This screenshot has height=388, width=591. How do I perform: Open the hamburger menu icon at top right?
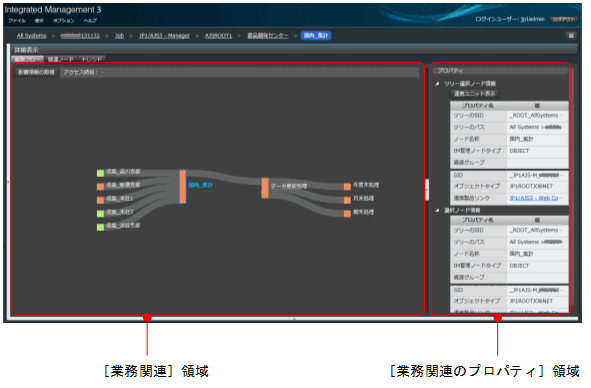point(571,36)
